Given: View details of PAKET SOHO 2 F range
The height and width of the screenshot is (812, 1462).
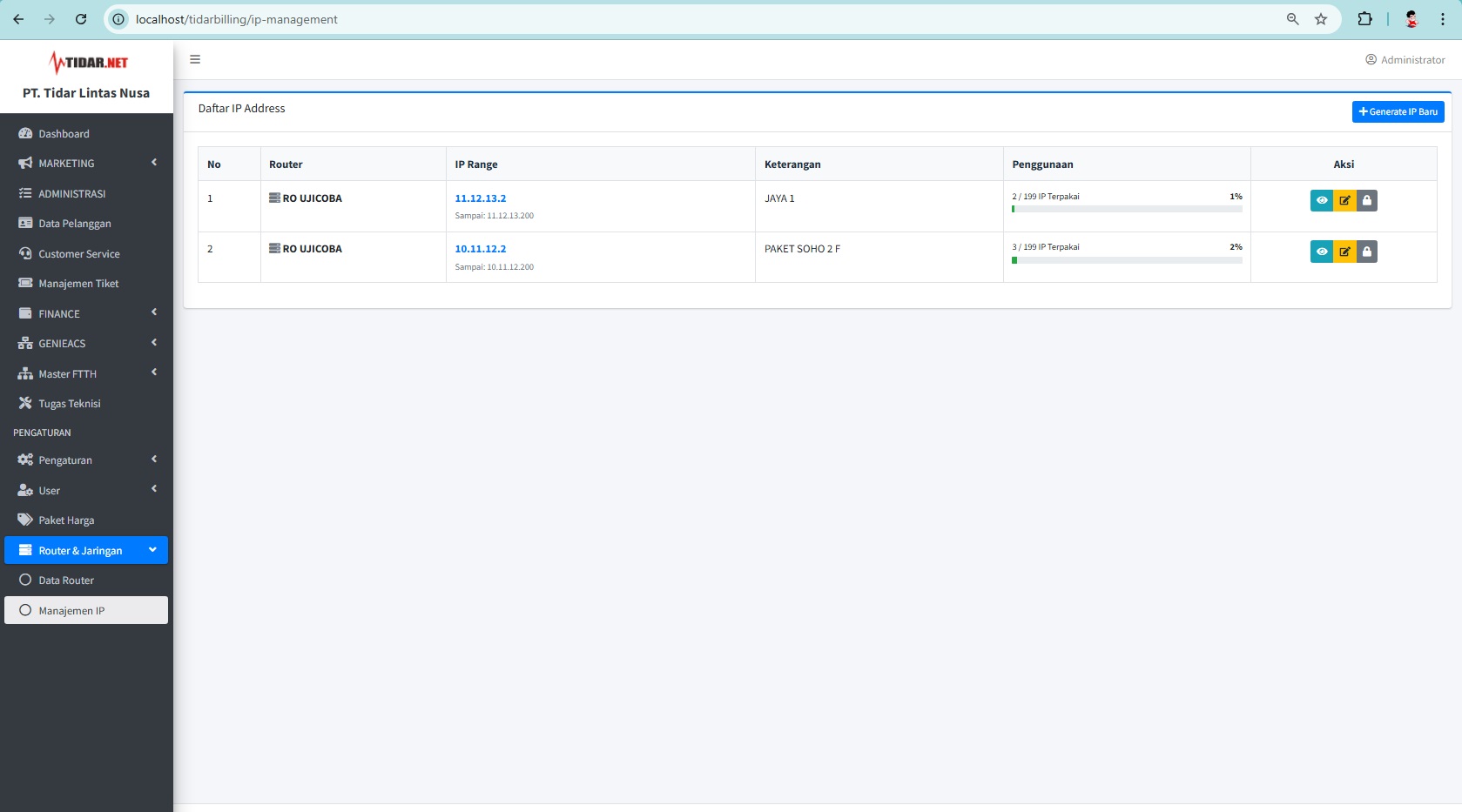Looking at the screenshot, I should [x=1321, y=252].
